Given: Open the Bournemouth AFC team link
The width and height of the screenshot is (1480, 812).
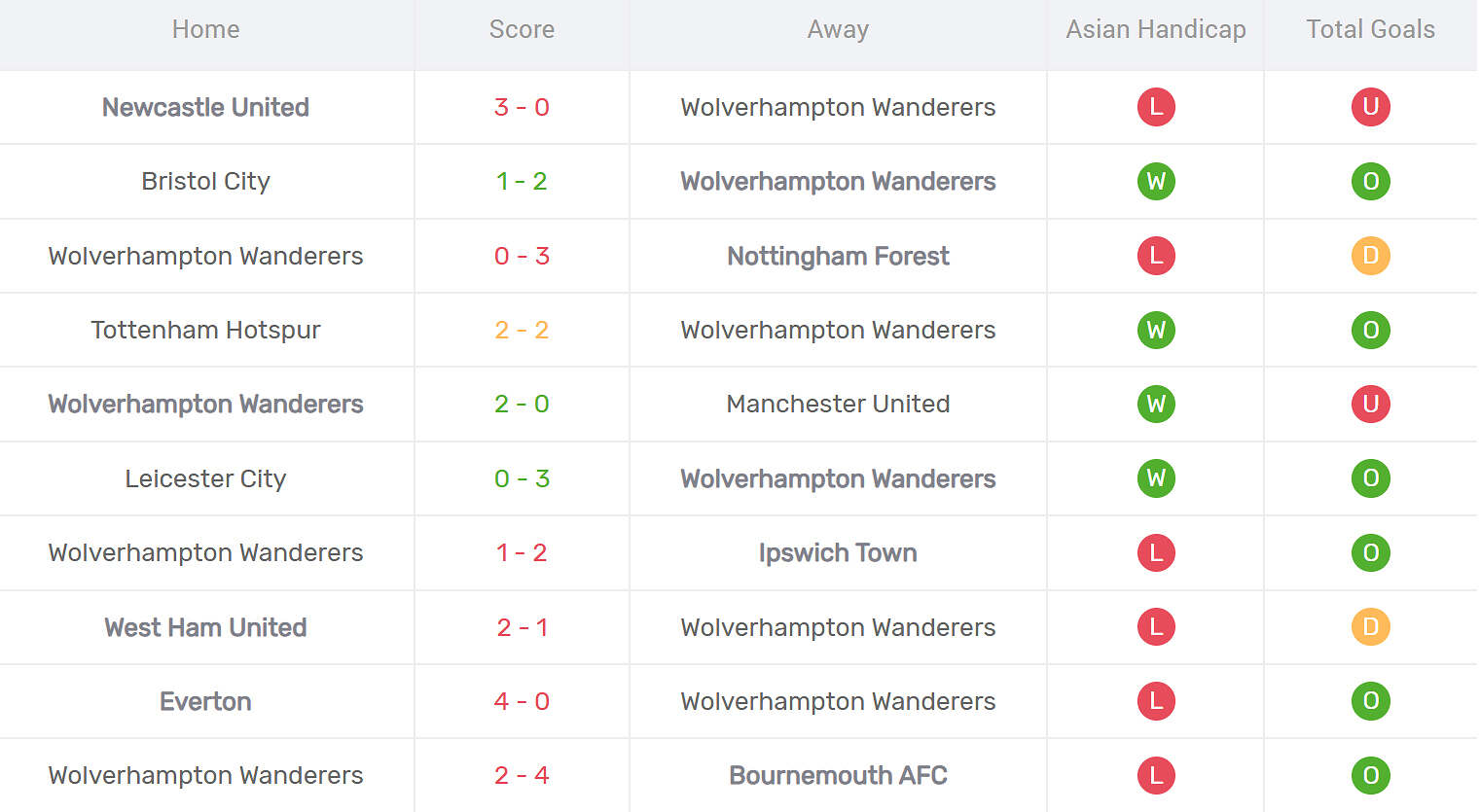Looking at the screenshot, I should (x=838, y=775).
